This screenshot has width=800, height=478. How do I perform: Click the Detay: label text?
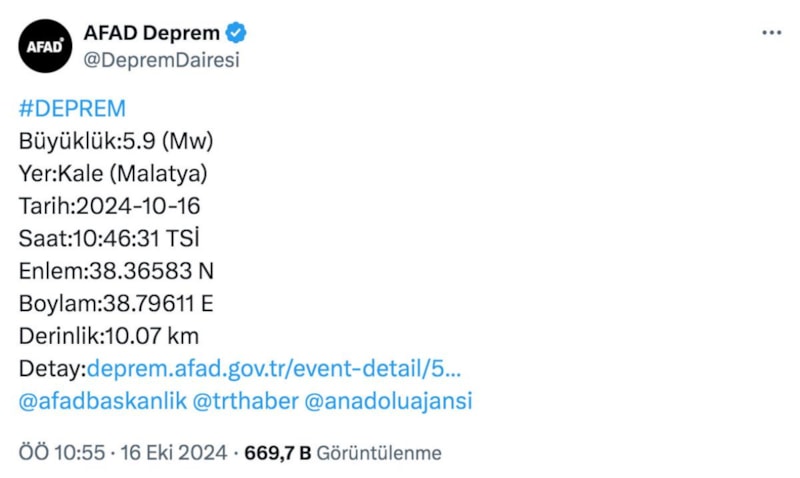52,368
